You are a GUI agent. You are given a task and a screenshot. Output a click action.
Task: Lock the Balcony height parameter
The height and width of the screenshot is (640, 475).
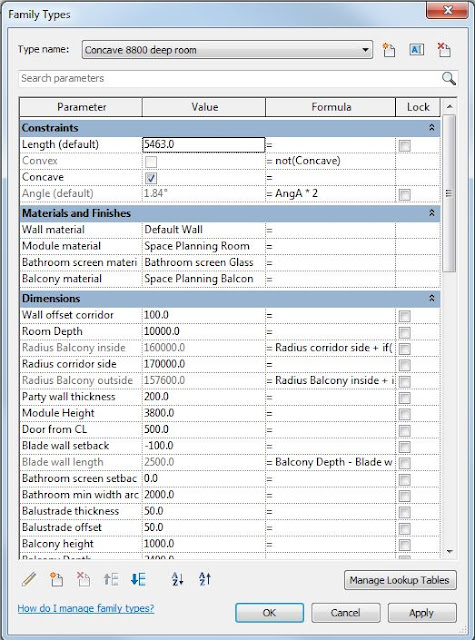(x=404, y=545)
